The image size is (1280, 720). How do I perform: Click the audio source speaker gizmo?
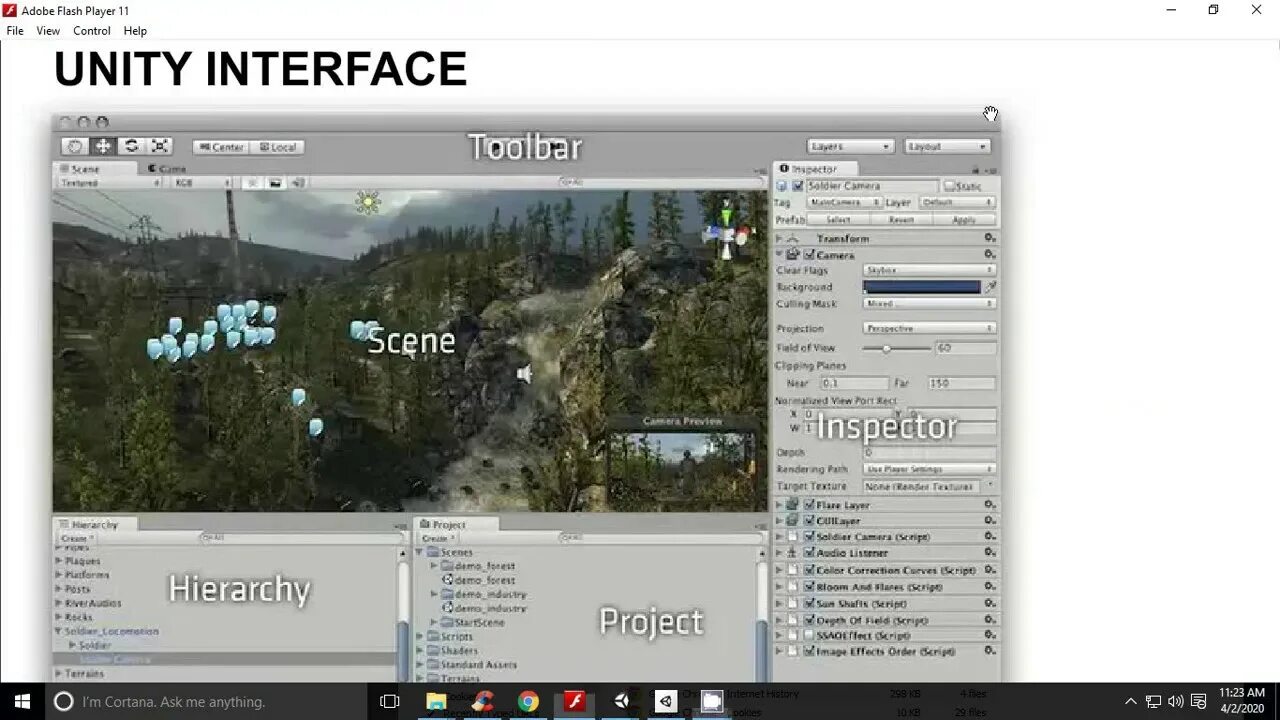tap(524, 374)
